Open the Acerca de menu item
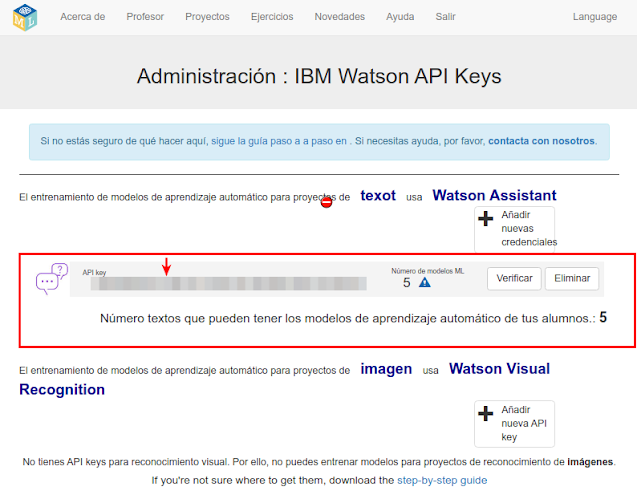The height and width of the screenshot is (499, 637). (82, 17)
